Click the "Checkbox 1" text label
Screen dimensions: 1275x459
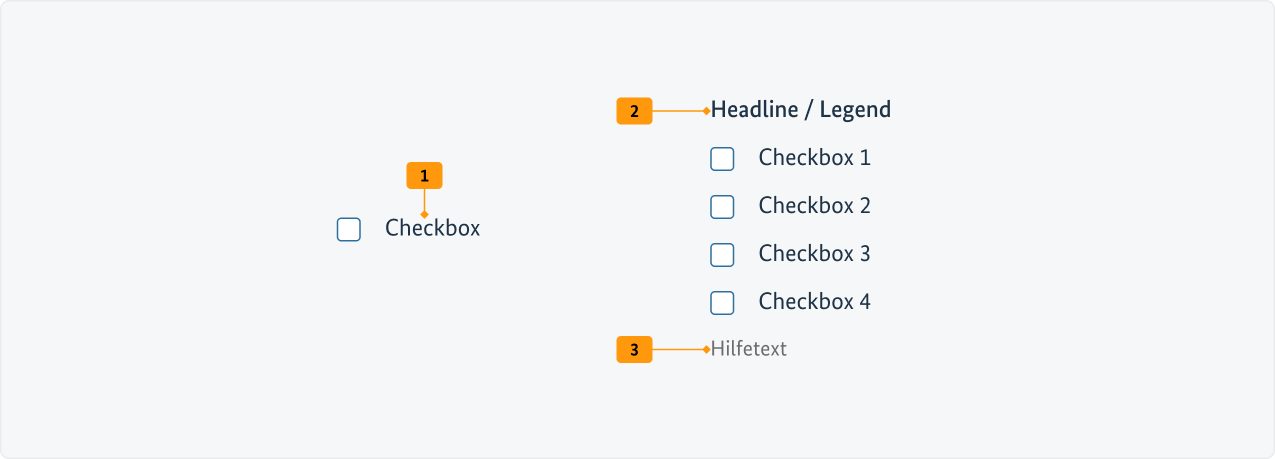pyautogui.click(x=814, y=158)
